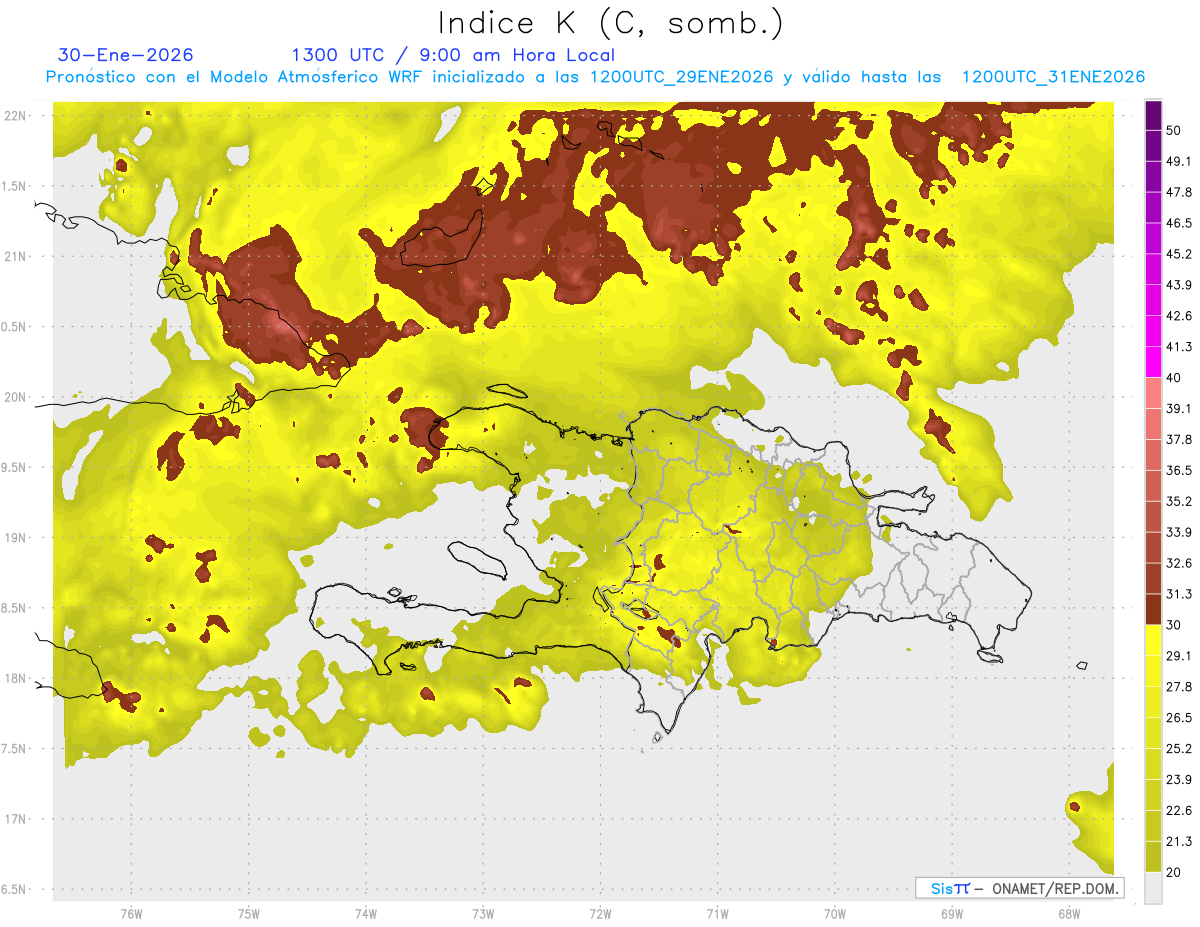Viewport: 1200px width, 927px height.
Task: Click the longitude axis label '68W'
Action: 1069,914
